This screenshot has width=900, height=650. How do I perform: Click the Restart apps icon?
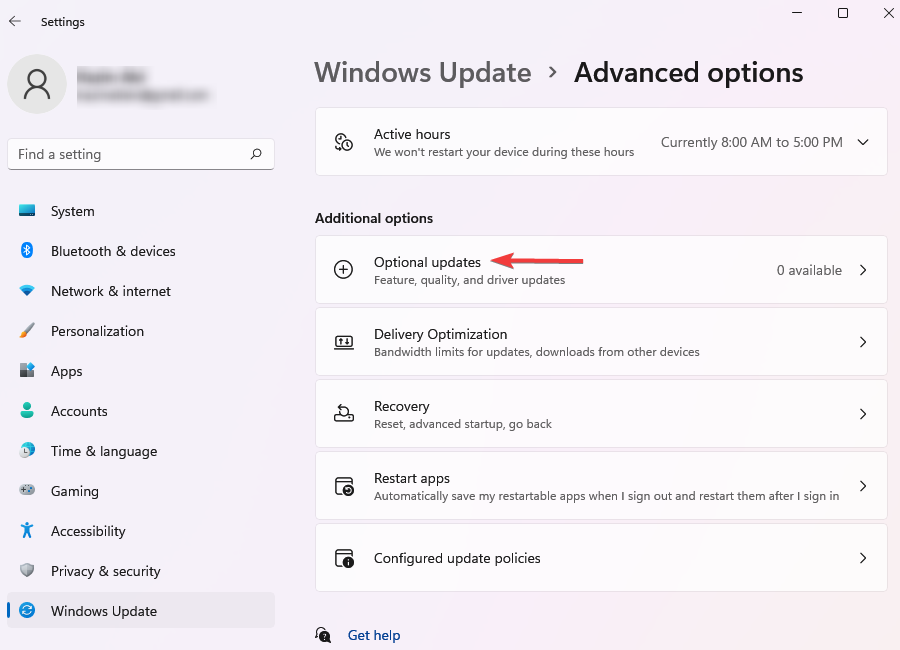(344, 486)
